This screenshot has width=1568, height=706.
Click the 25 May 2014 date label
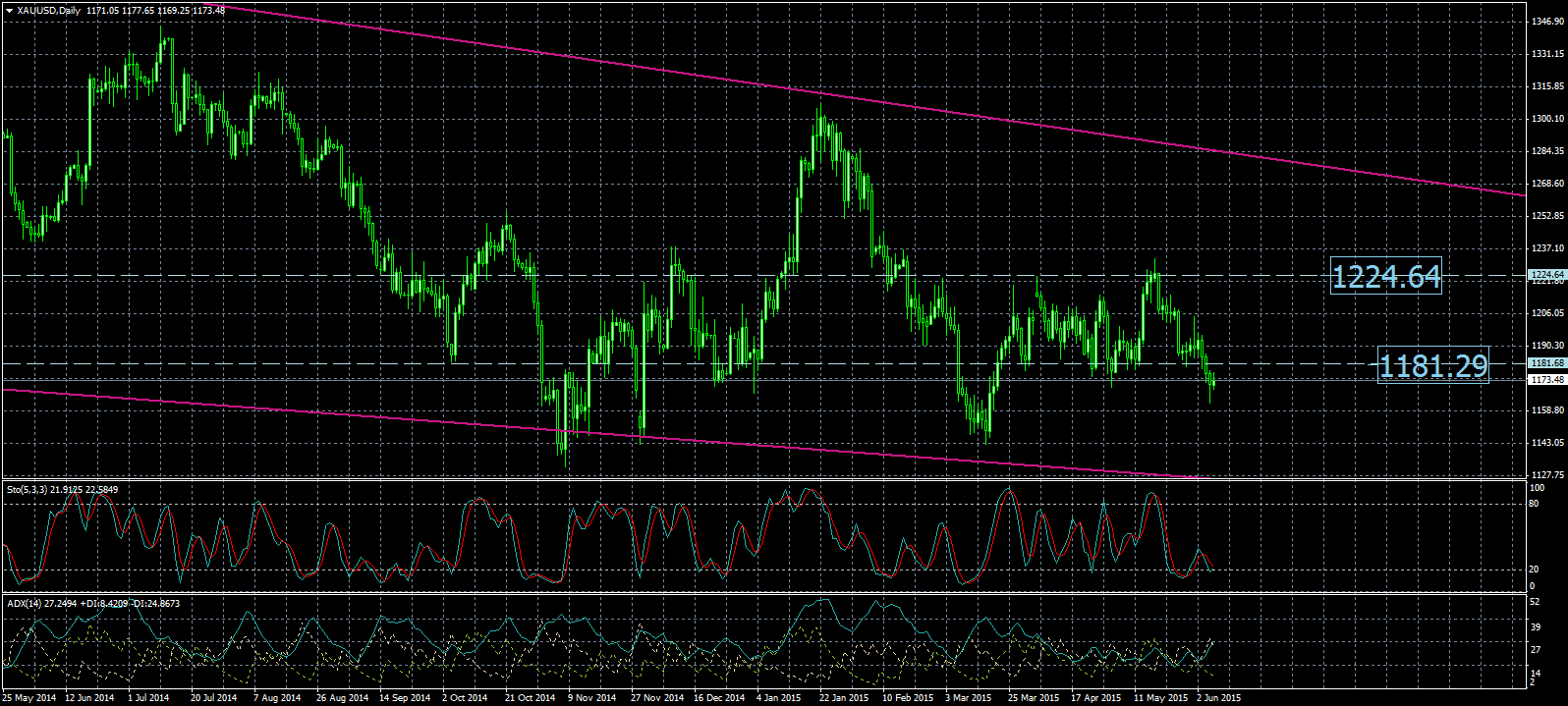tap(28, 698)
